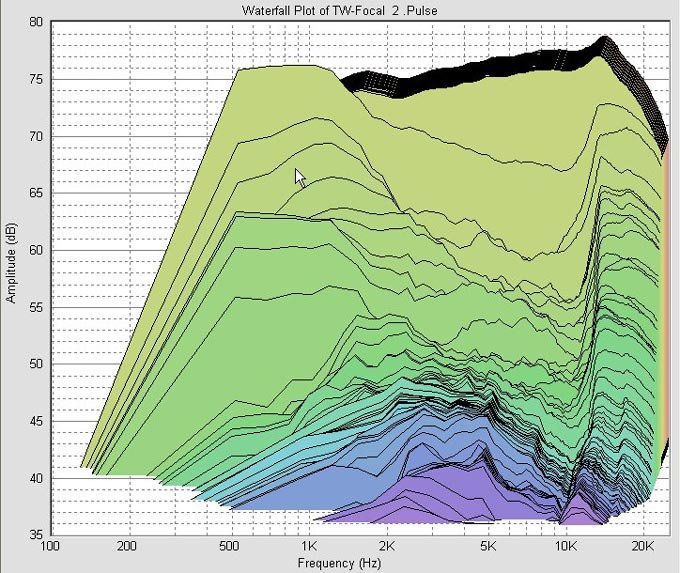Click the 75 dB tick label

click(x=36, y=79)
